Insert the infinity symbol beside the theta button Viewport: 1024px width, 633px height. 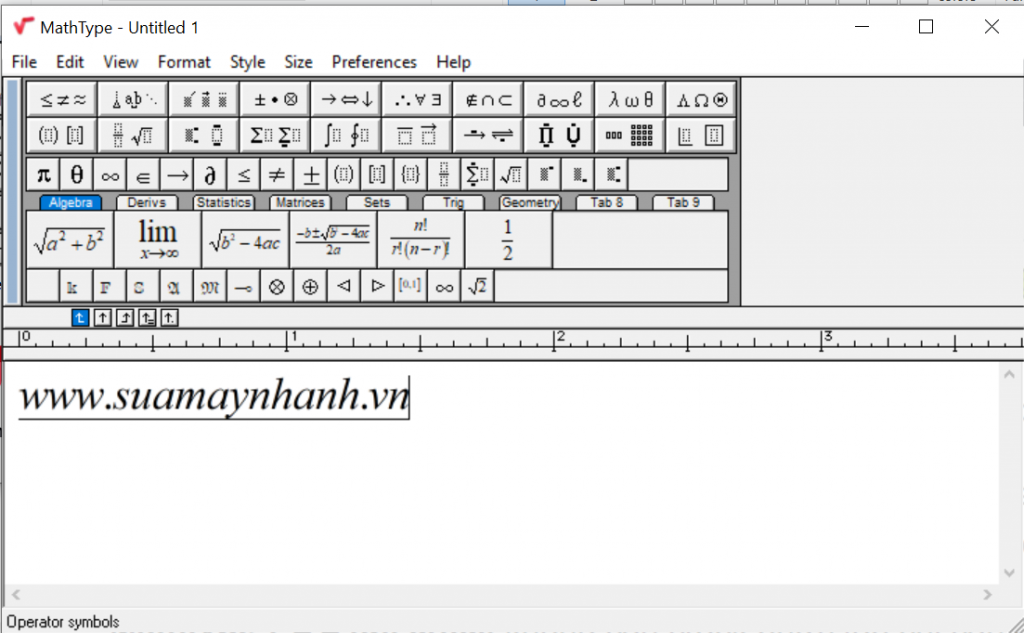110,174
